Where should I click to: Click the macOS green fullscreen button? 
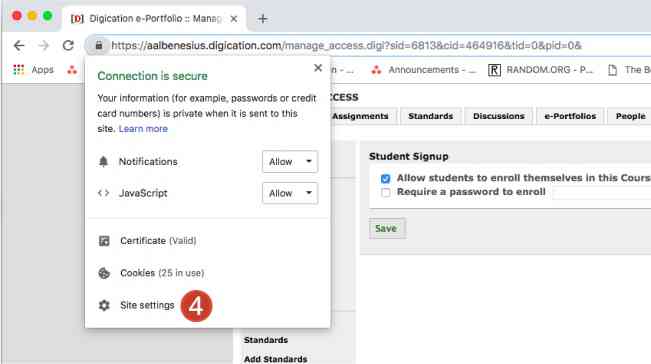pos(47,16)
